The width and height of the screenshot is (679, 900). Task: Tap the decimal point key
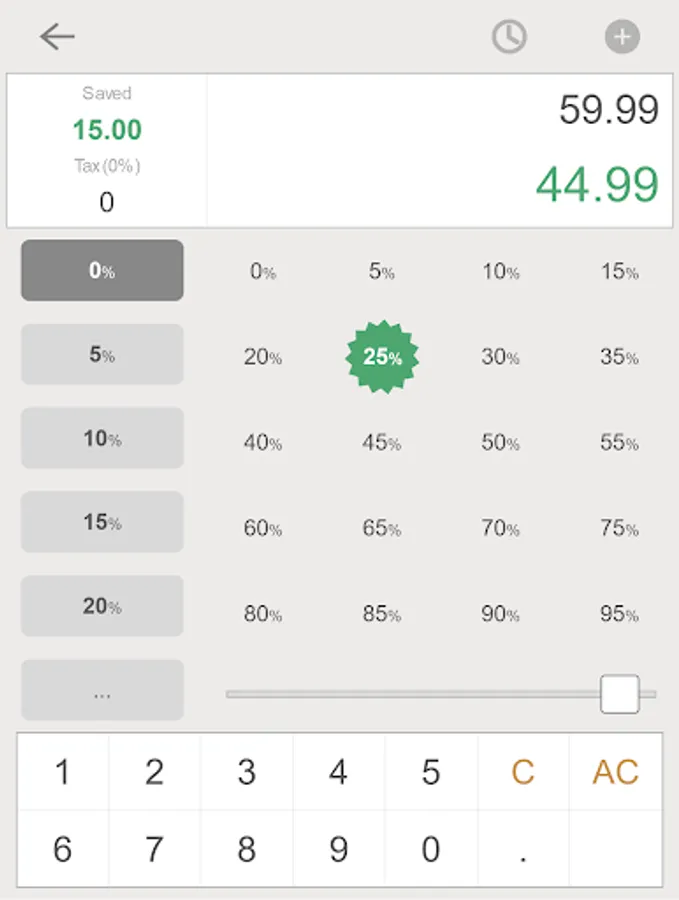tap(523, 849)
